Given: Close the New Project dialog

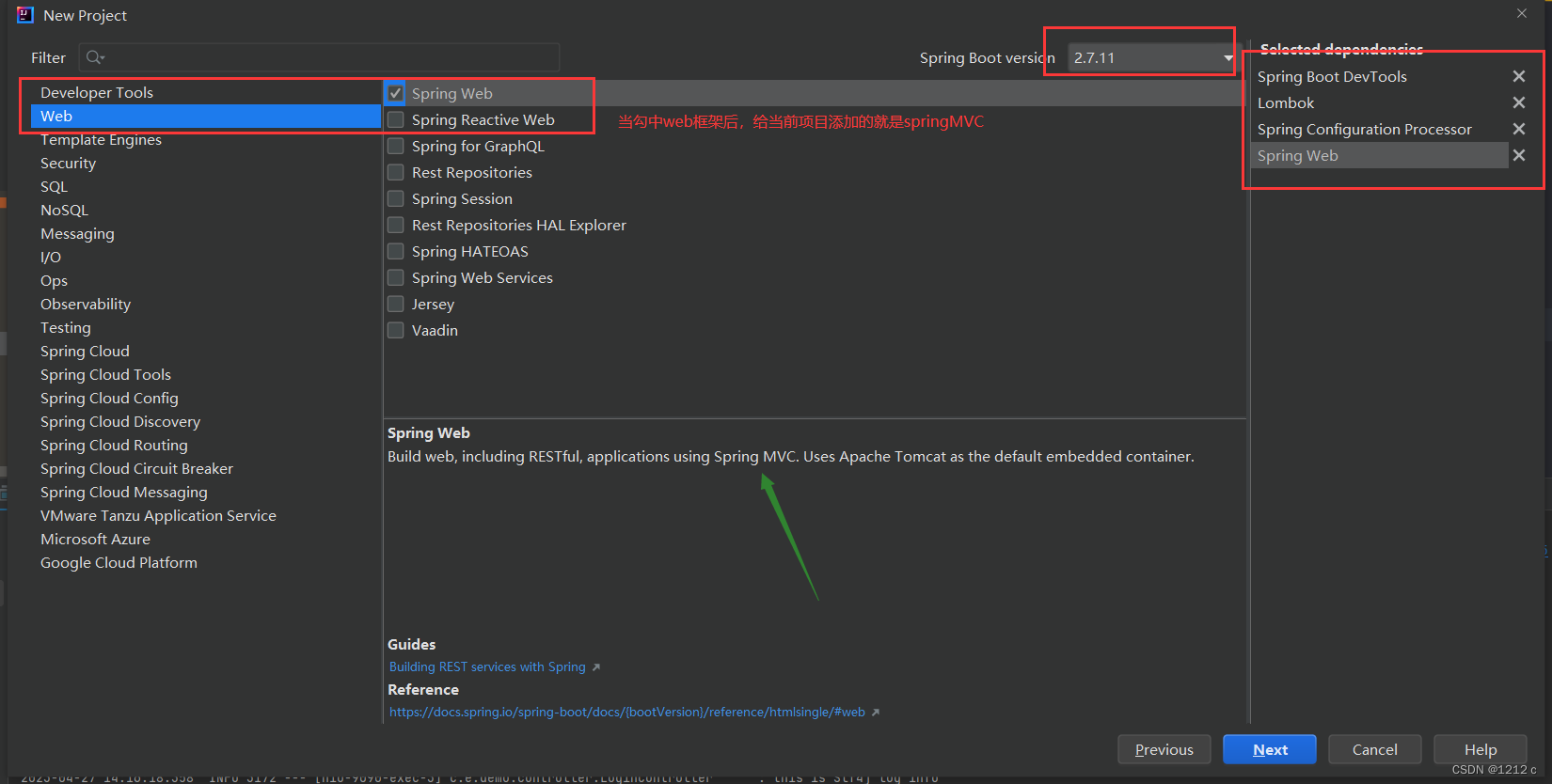Looking at the screenshot, I should point(1521,13).
